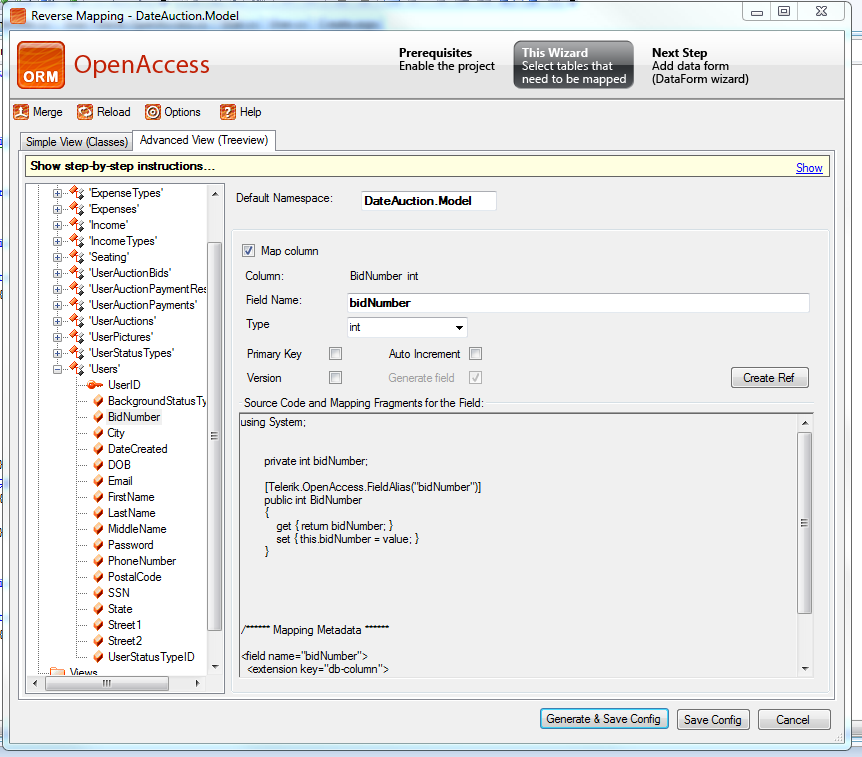The image size is (862, 757).
Task: Click the Reload toolbar label
Action: [114, 112]
